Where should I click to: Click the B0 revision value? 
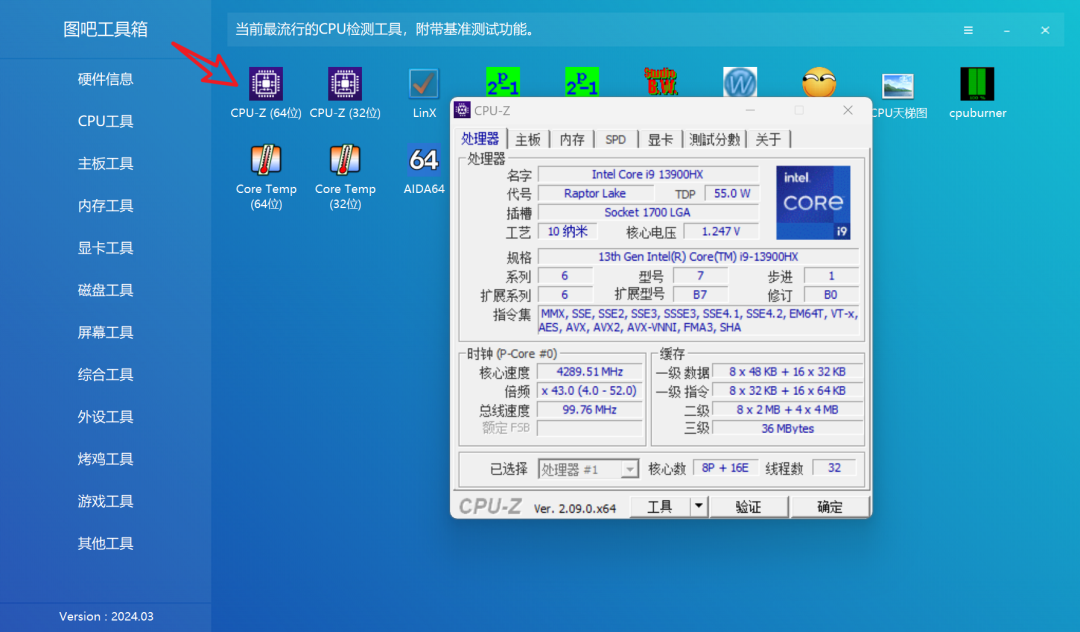[831, 295]
